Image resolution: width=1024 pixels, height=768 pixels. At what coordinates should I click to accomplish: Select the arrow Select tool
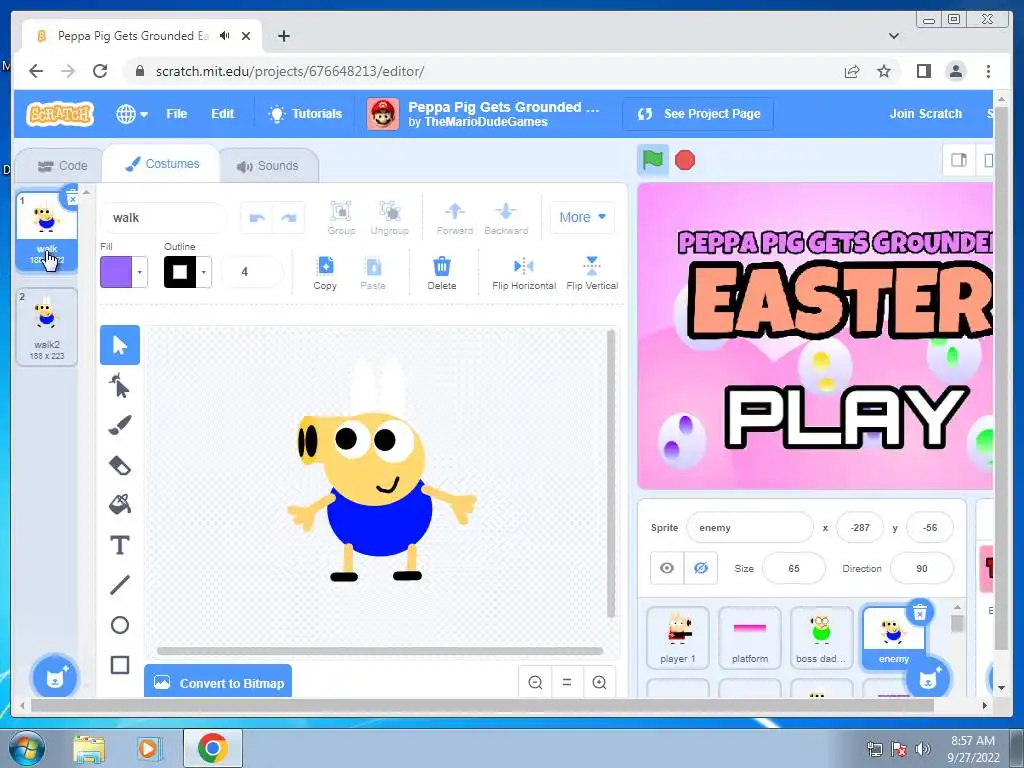(120, 345)
